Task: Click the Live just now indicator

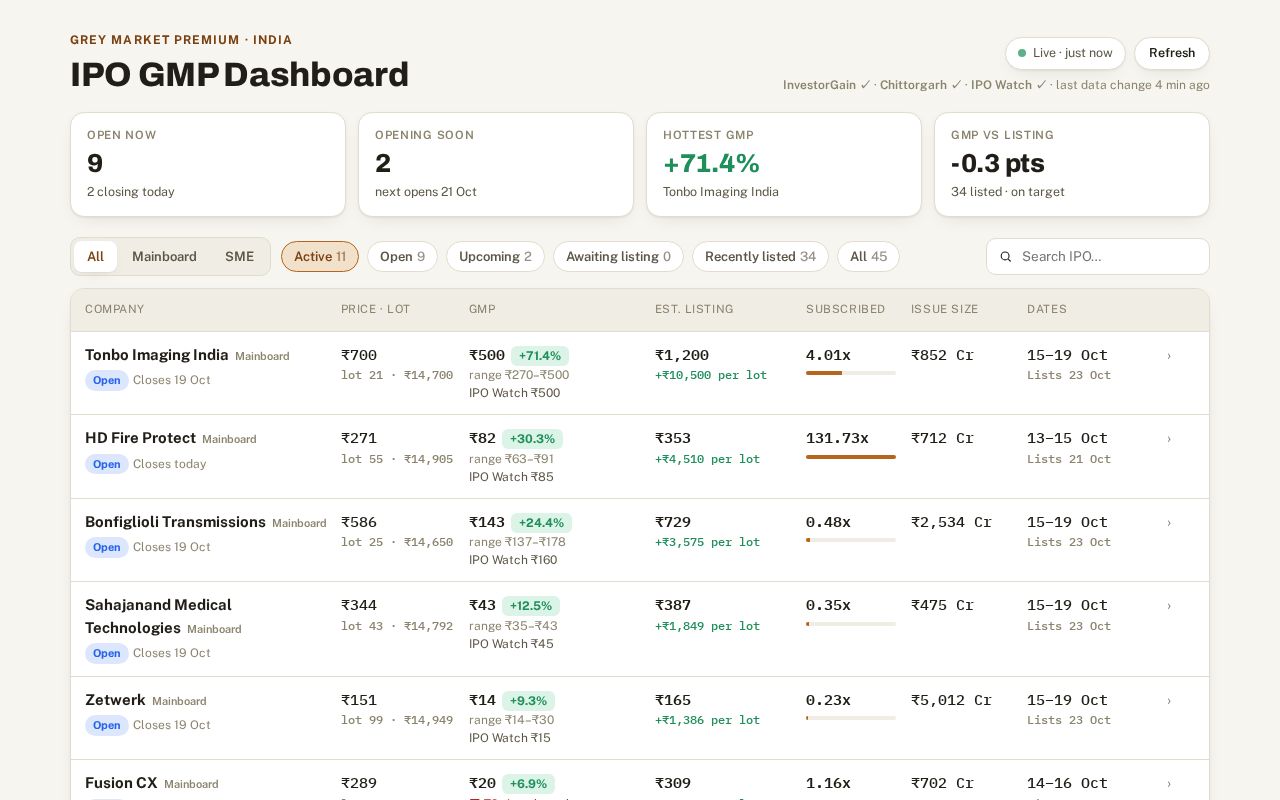Action: (x=1065, y=53)
